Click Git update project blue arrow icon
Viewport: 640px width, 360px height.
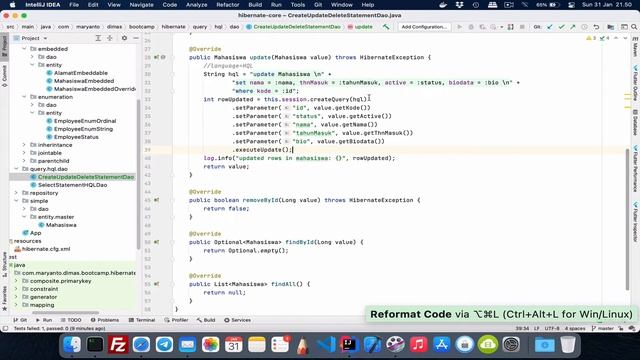[x=550, y=27]
